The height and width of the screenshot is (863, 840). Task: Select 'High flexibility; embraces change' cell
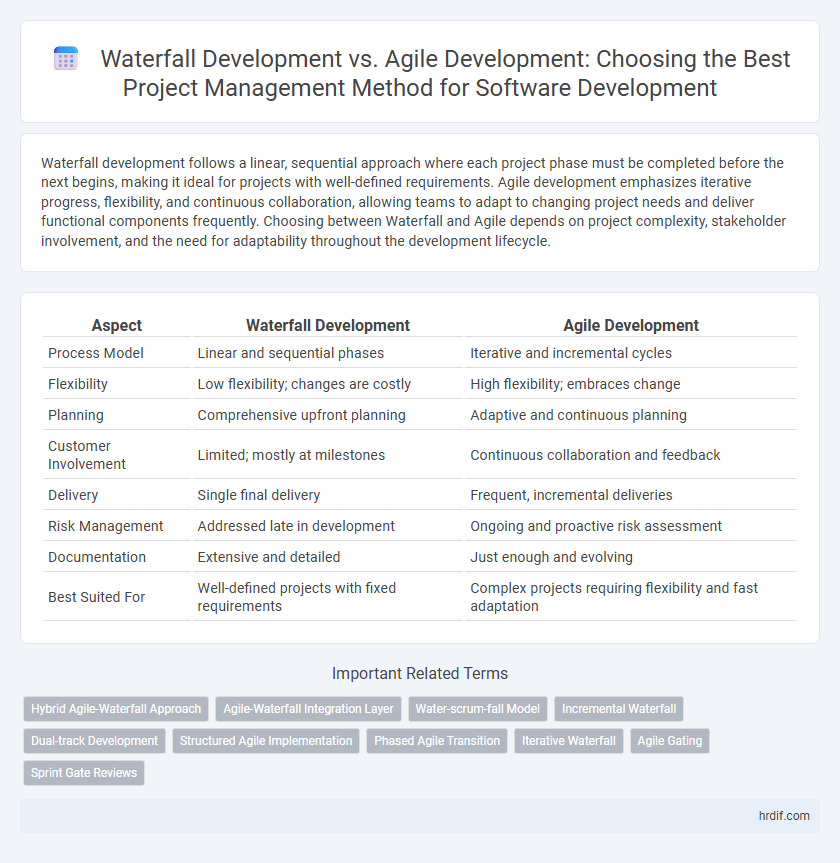[x=631, y=384]
